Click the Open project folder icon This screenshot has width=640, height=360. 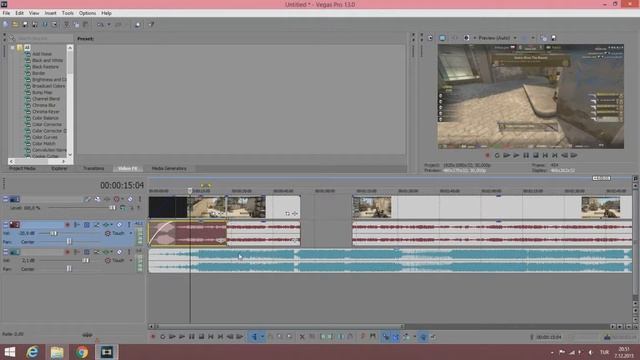click(x=15, y=24)
